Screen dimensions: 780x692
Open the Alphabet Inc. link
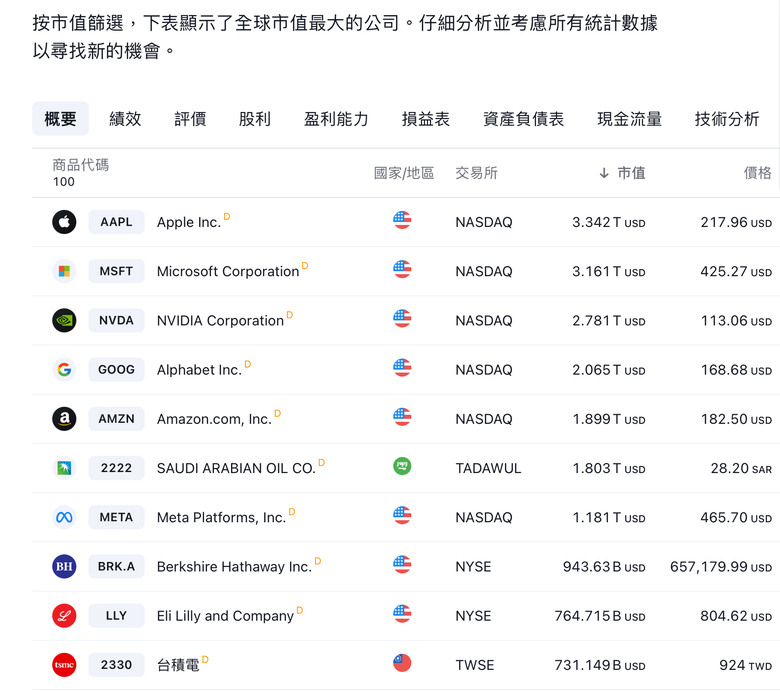pos(199,370)
